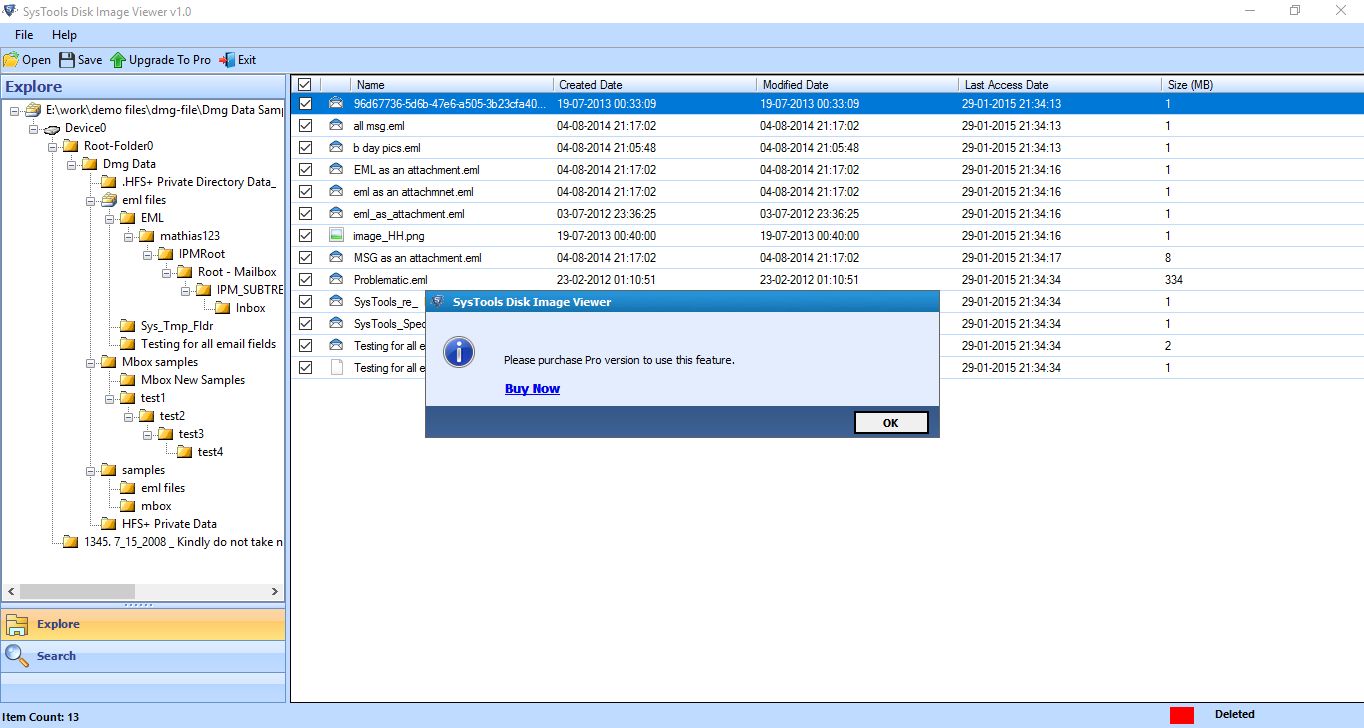This screenshot has height=728, width=1364.
Task: Collapse the eml files node
Action: click(x=90, y=200)
